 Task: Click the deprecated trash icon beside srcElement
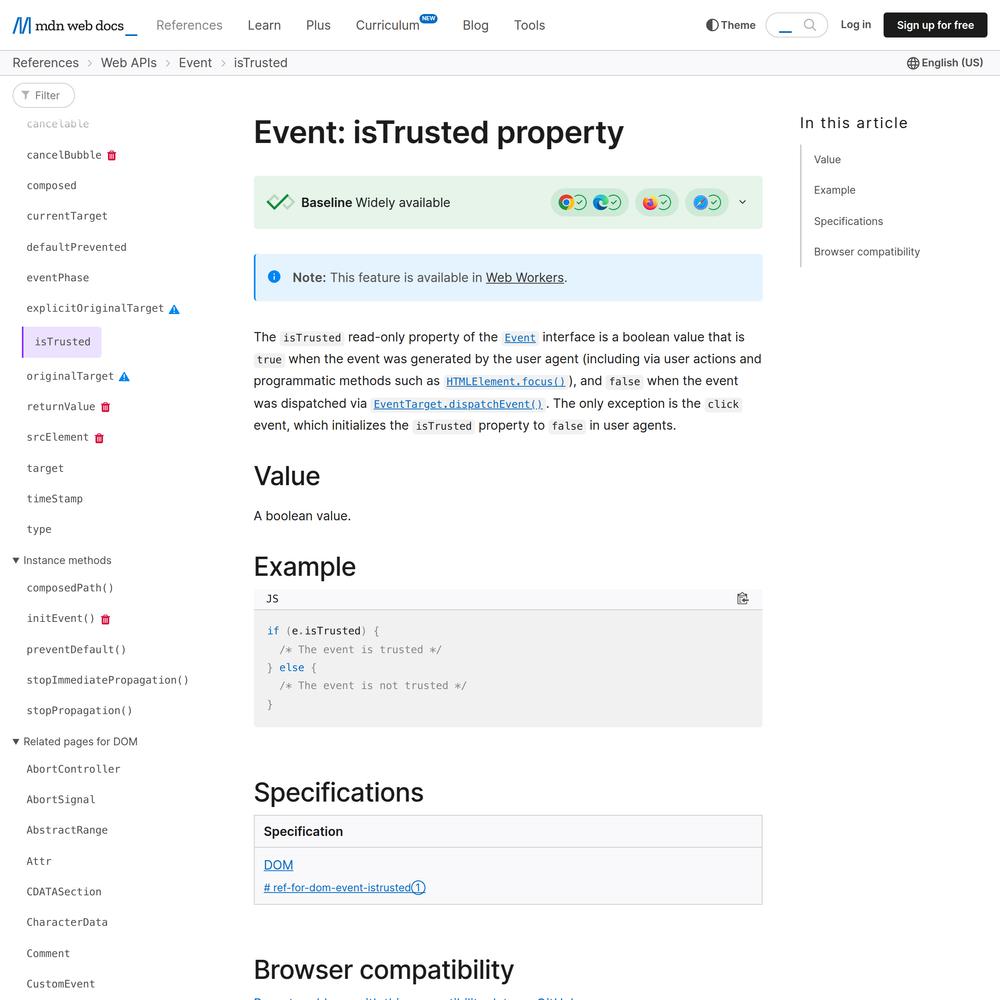click(99, 438)
